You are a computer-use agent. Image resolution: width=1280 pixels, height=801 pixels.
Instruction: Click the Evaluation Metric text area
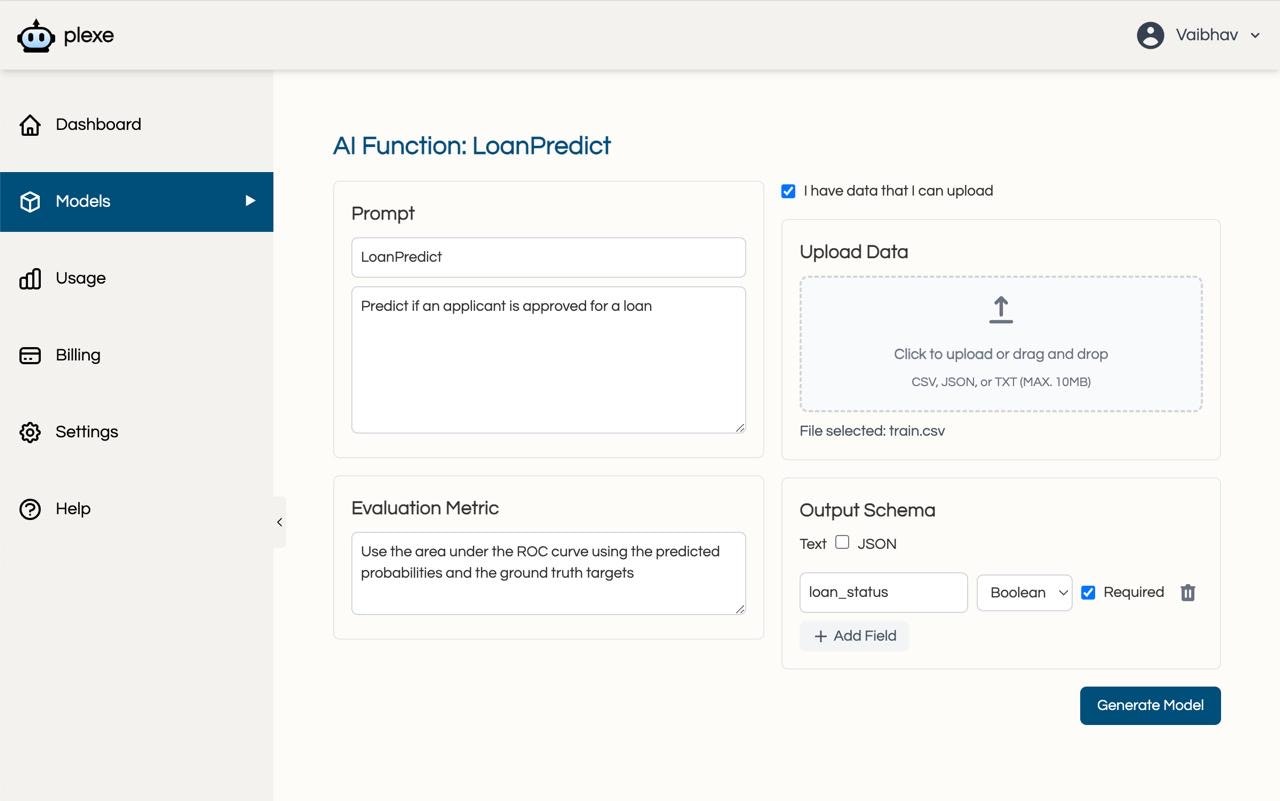tap(548, 573)
